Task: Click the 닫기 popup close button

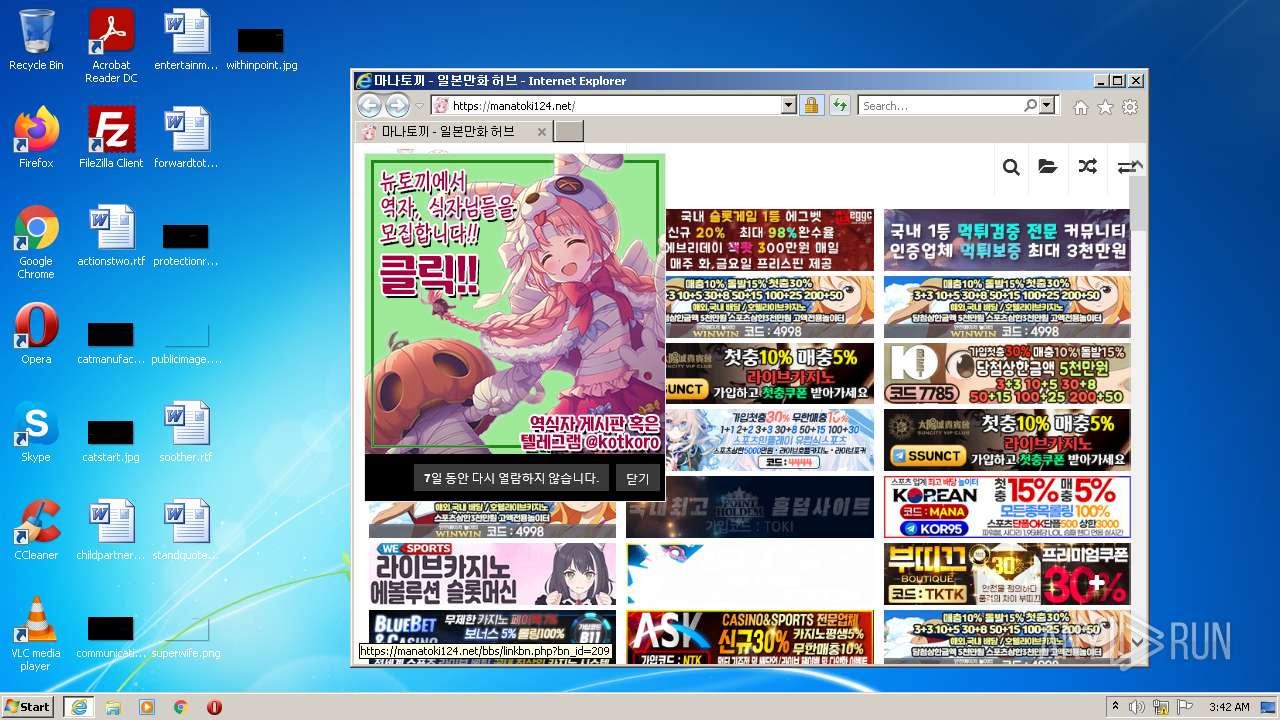Action: point(637,478)
